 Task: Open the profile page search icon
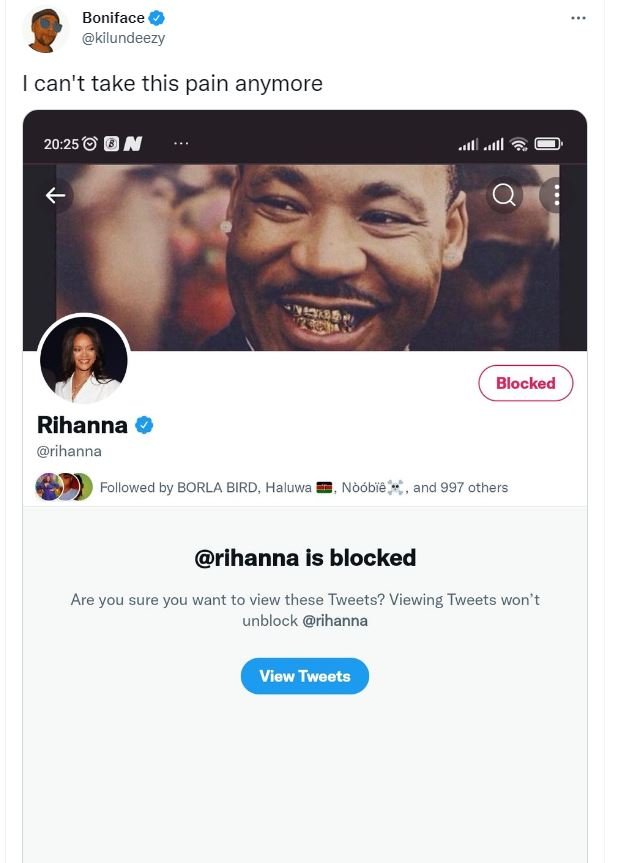[x=504, y=195]
